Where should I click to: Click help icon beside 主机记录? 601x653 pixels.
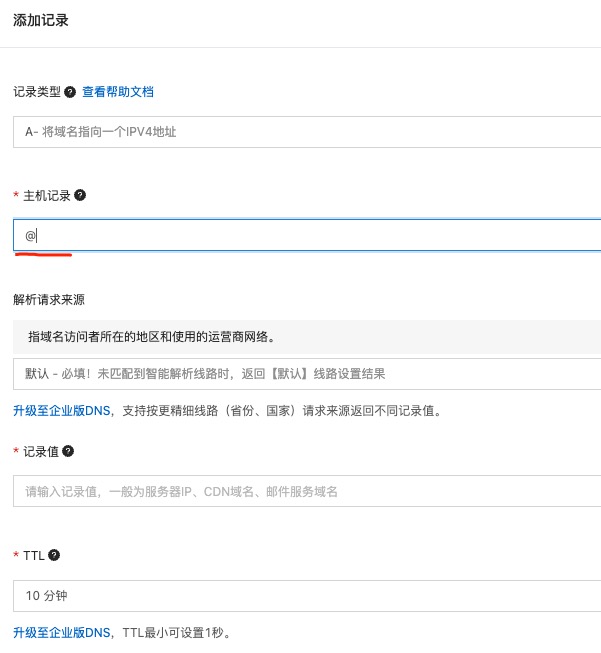tap(80, 195)
